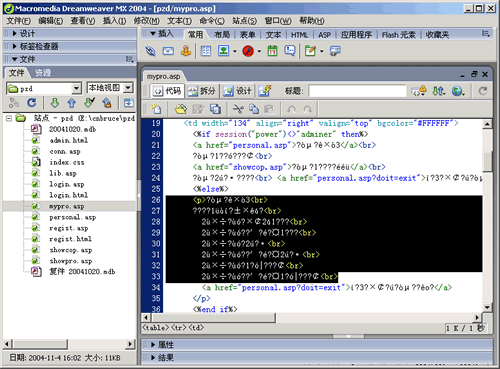Insert a date (calendar icon)
500x369 pixels.
(273, 51)
